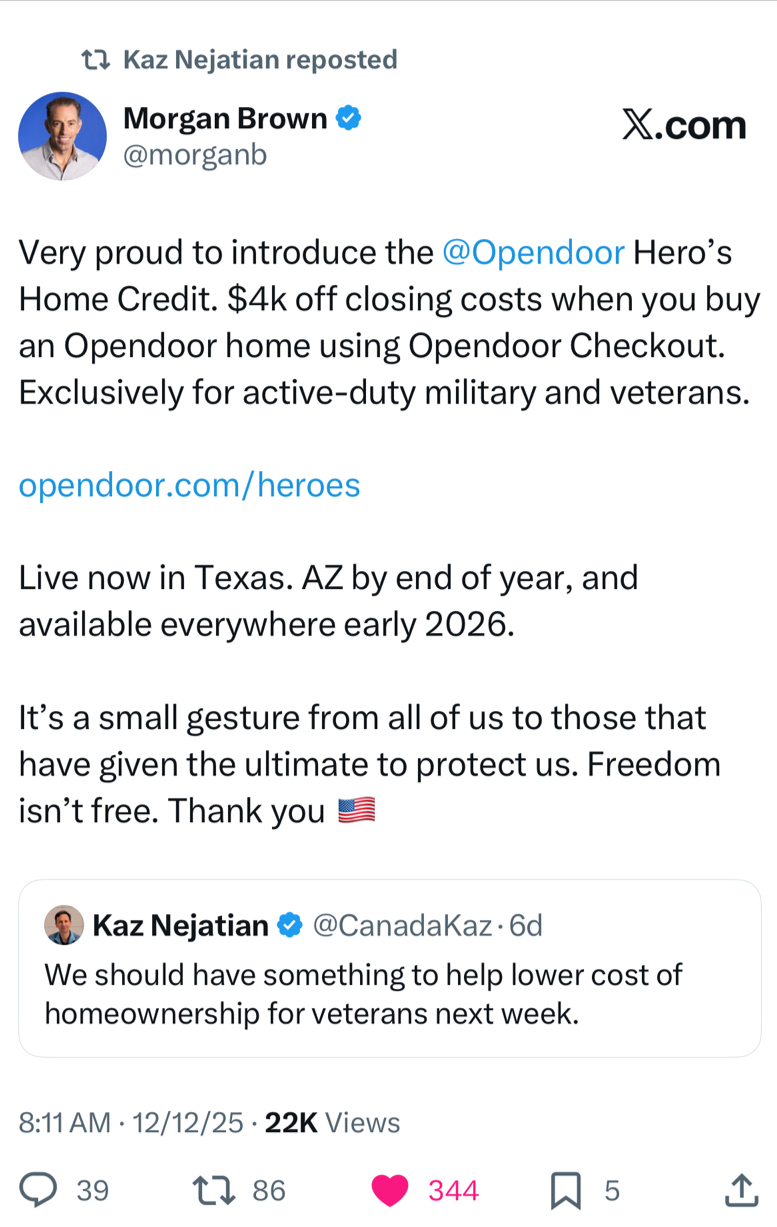Click Kaz Nejatian's verified badge in quote
Screen dimensions: 777x1227
click(289, 926)
